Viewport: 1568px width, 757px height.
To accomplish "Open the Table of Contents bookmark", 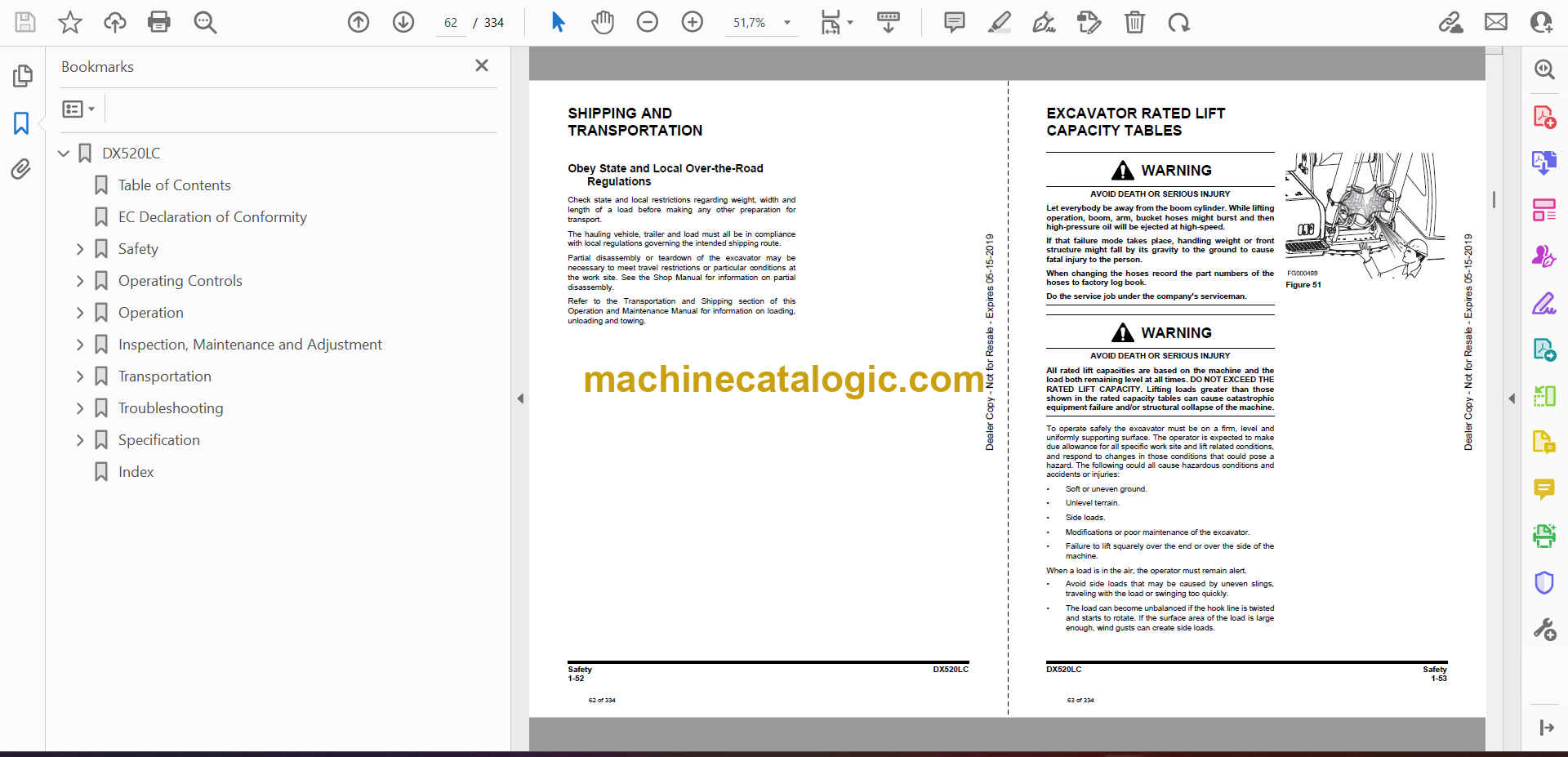I will (x=174, y=185).
